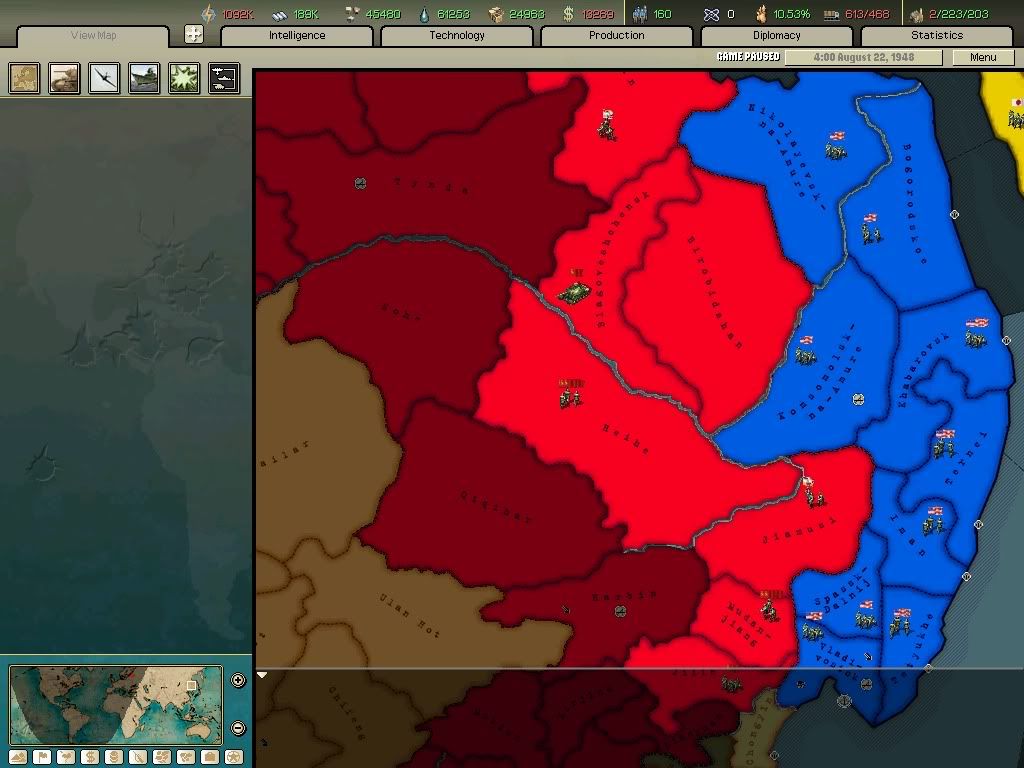Click the Harbin province label
Screen dimensions: 1024x768
[624, 596]
